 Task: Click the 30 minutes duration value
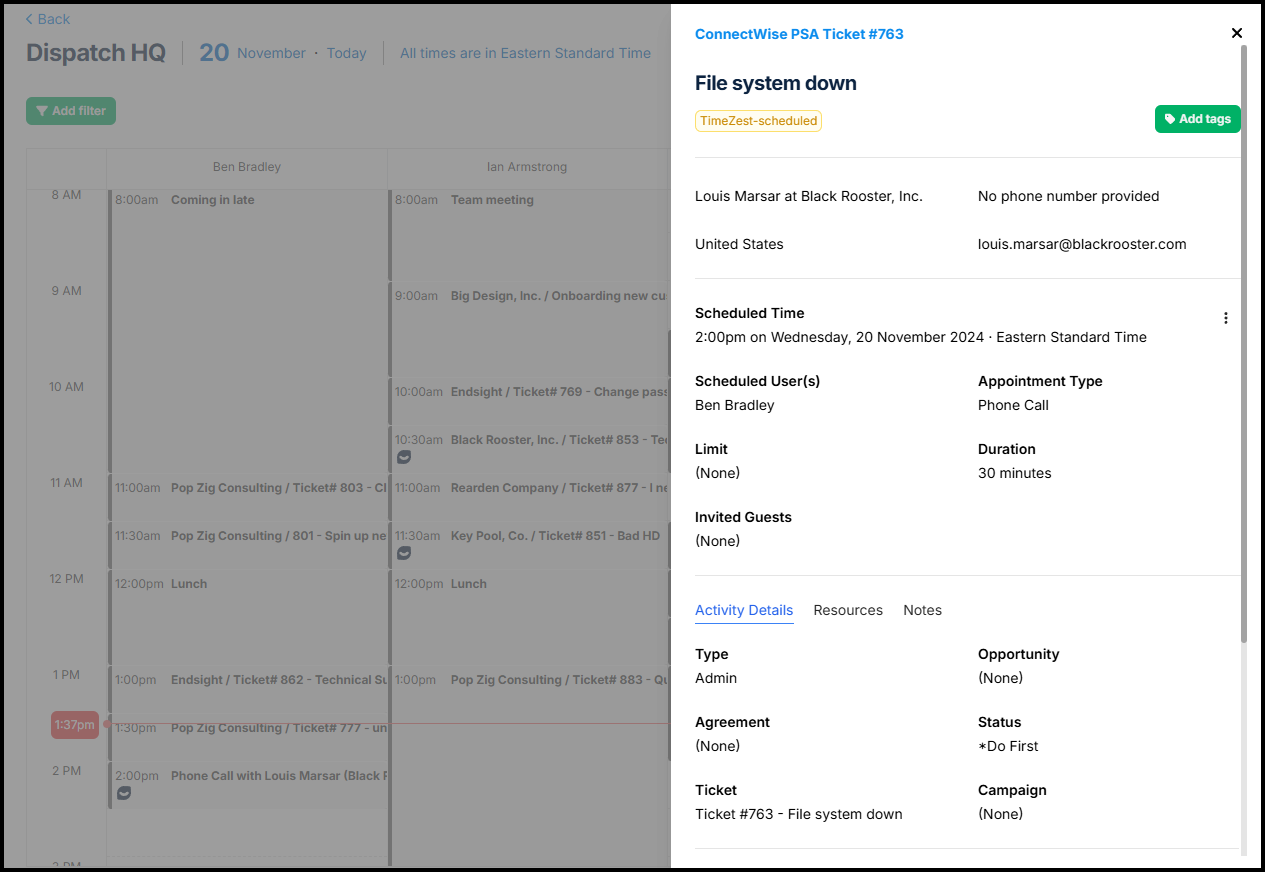(x=1015, y=473)
